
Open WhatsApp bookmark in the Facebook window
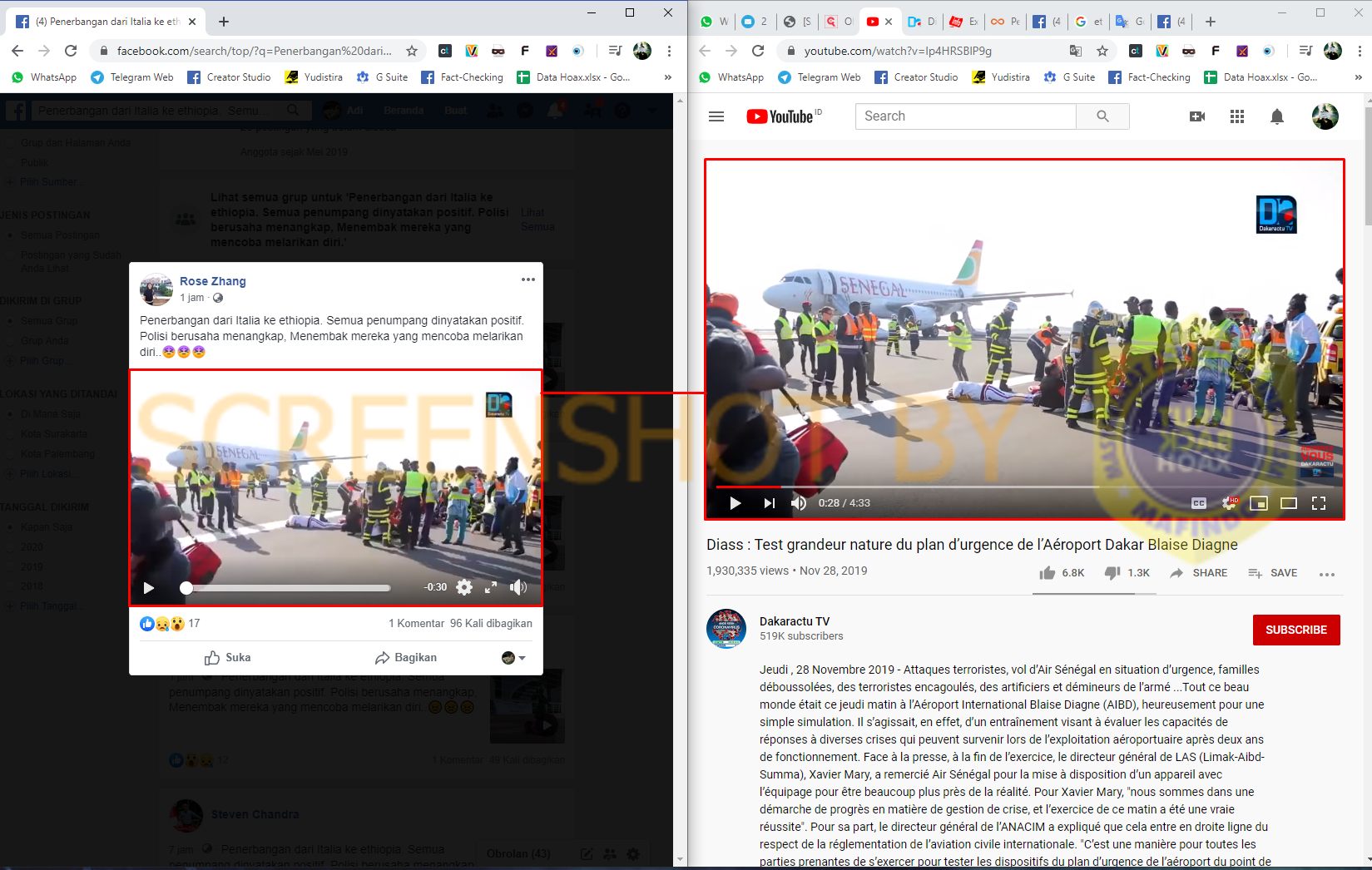click(44, 77)
